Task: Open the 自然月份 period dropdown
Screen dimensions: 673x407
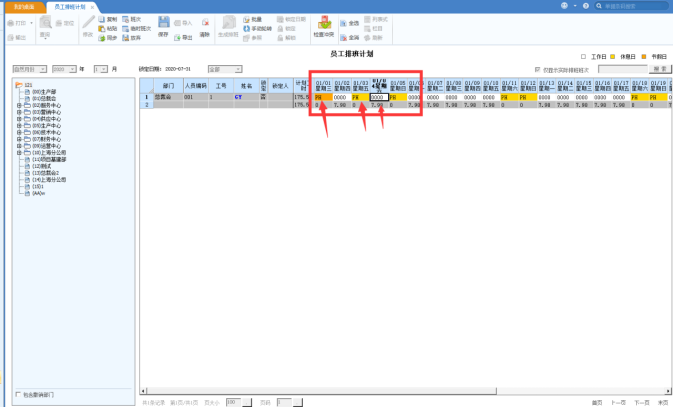Action: click(30, 69)
